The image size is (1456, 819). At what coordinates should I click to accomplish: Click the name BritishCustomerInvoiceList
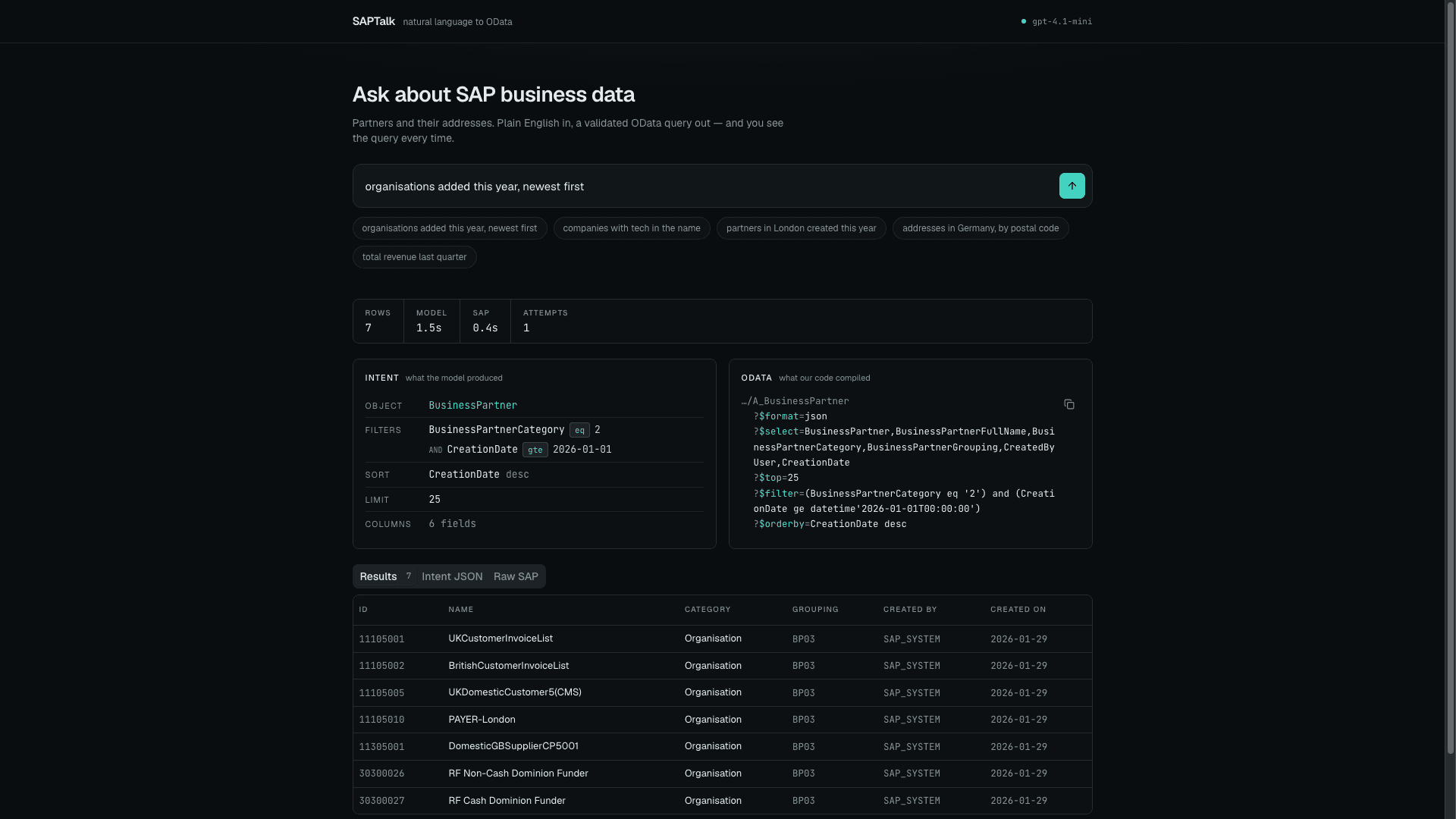(508, 666)
